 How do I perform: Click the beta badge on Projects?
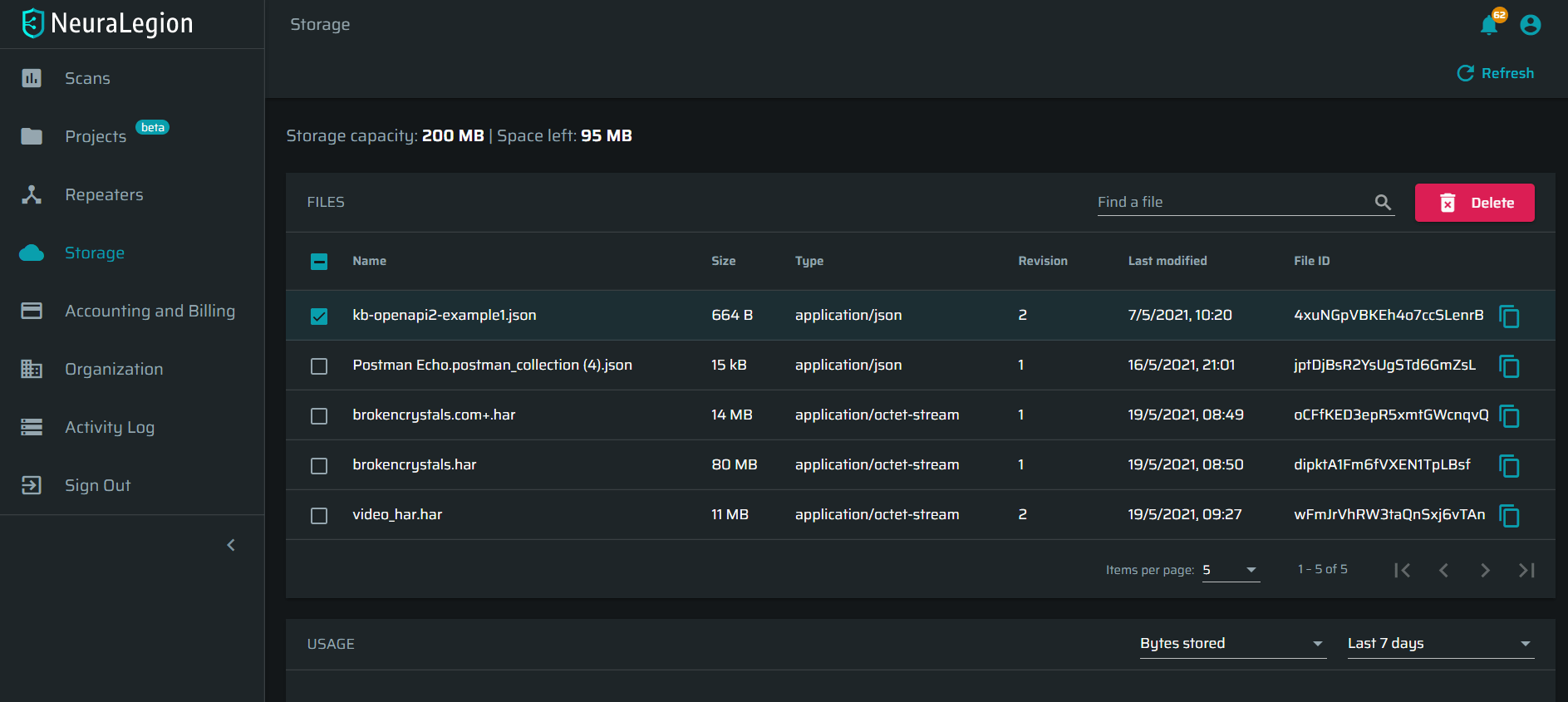click(153, 127)
